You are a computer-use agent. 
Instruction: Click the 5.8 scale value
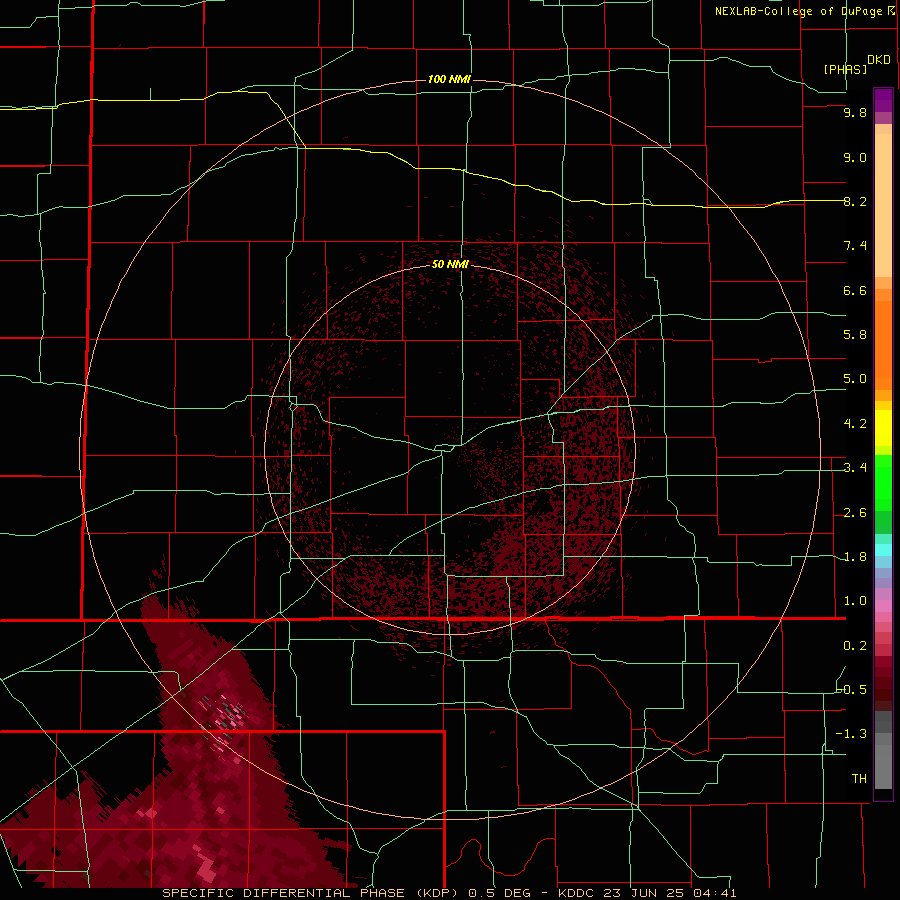855,335
